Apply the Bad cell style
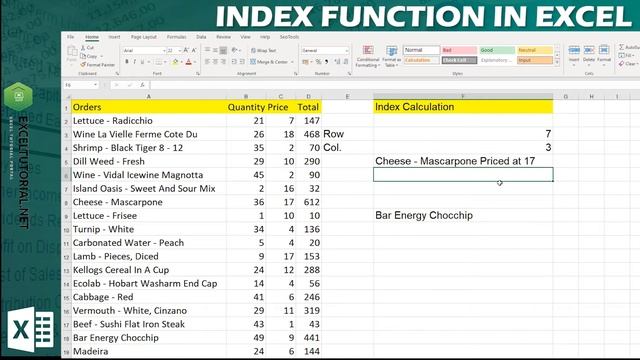Viewport: 640px width, 360px height. (459, 50)
